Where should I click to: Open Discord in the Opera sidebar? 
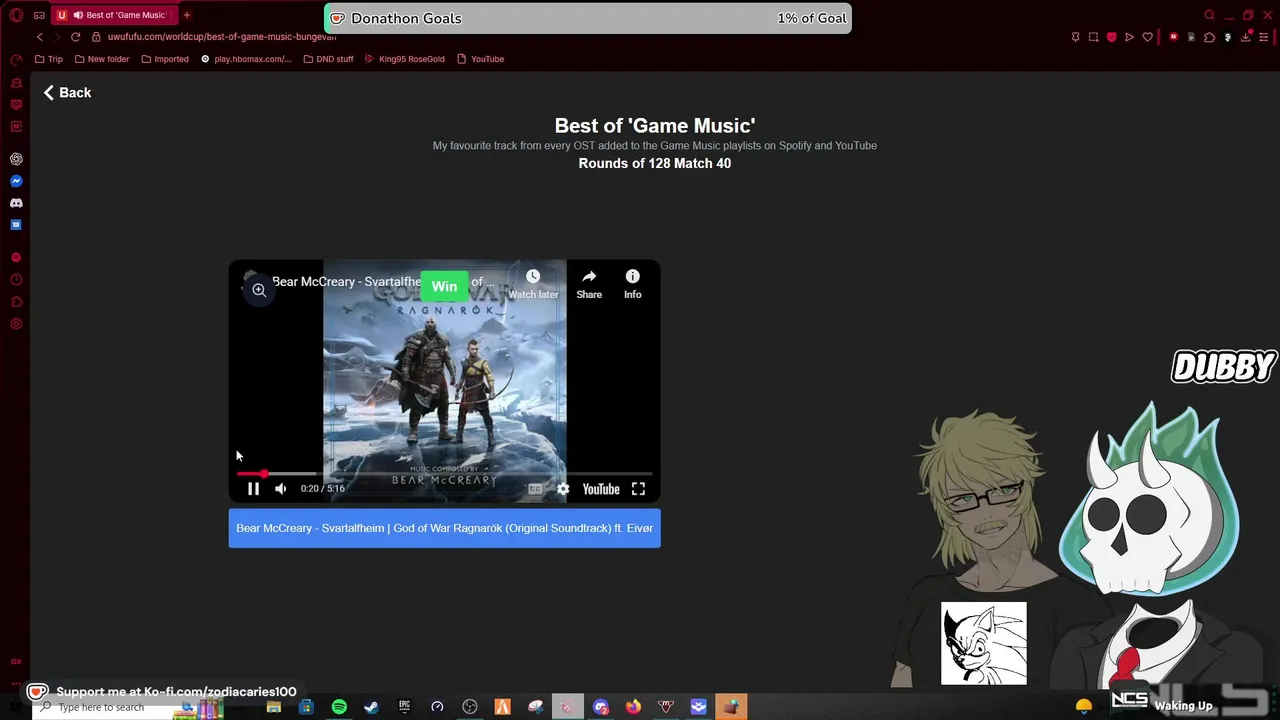coord(16,203)
